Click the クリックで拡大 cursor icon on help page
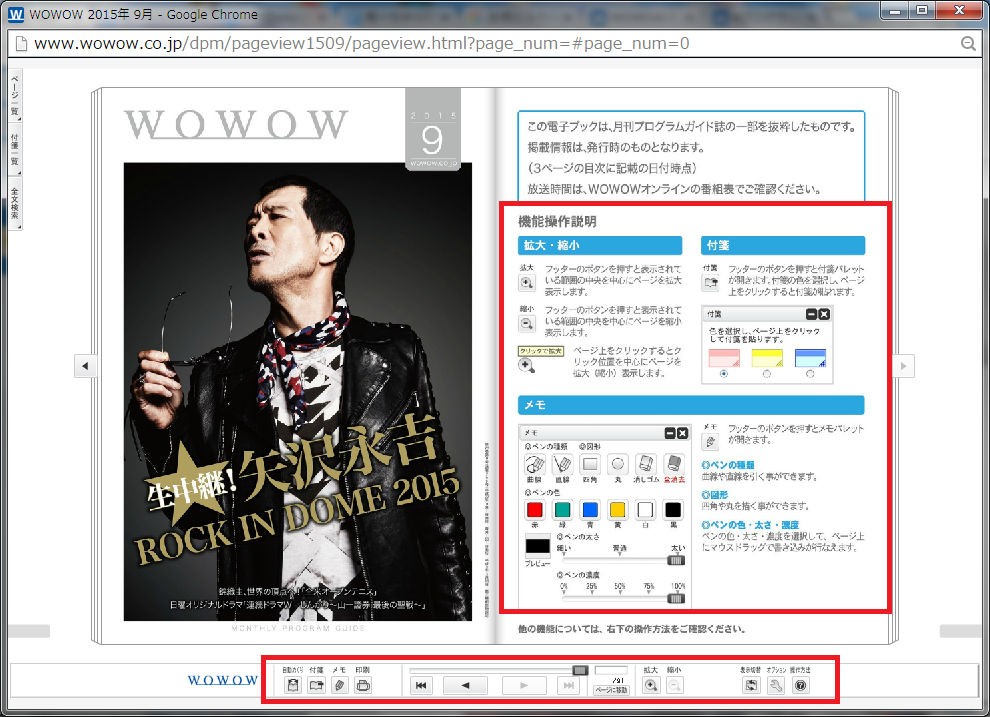The image size is (990, 717). point(526,365)
